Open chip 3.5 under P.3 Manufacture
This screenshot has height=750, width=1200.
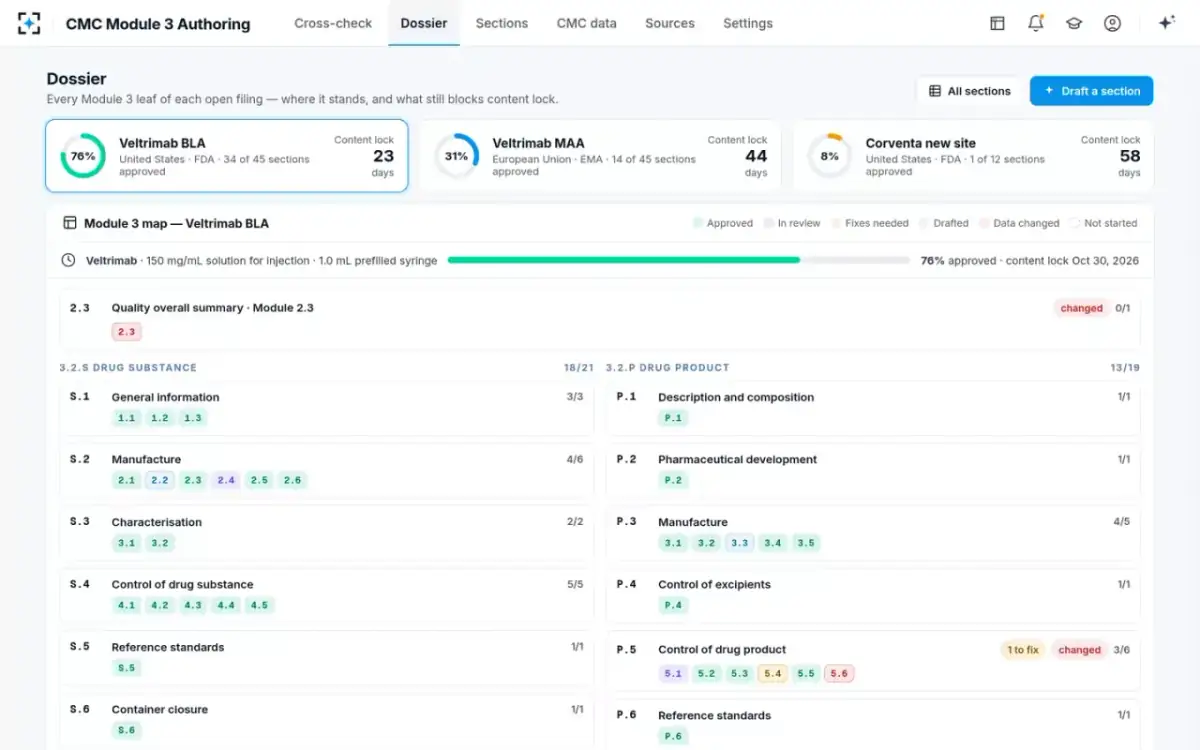tap(805, 543)
